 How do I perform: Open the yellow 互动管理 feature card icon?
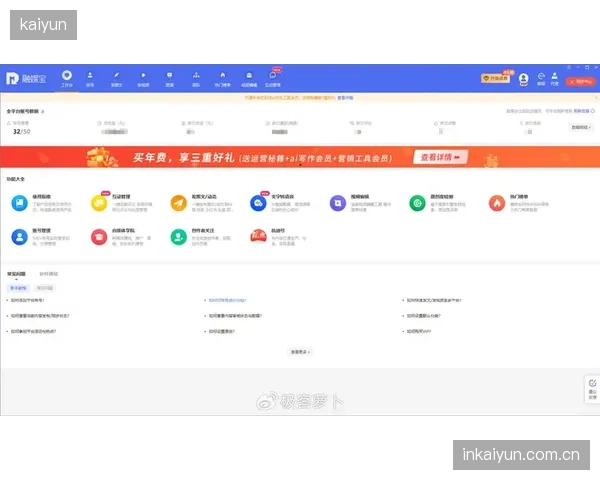click(x=99, y=203)
